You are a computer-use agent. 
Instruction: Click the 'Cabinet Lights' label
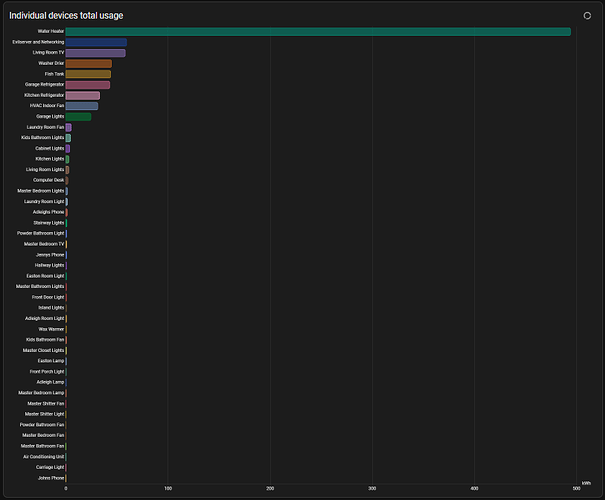coord(50,149)
